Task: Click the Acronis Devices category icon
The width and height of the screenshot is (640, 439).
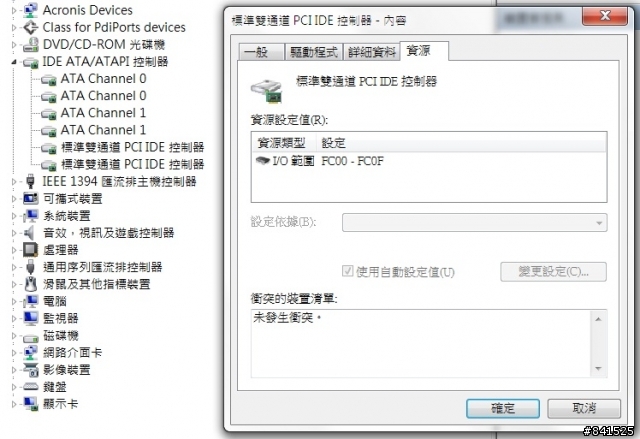Action: click(31, 10)
